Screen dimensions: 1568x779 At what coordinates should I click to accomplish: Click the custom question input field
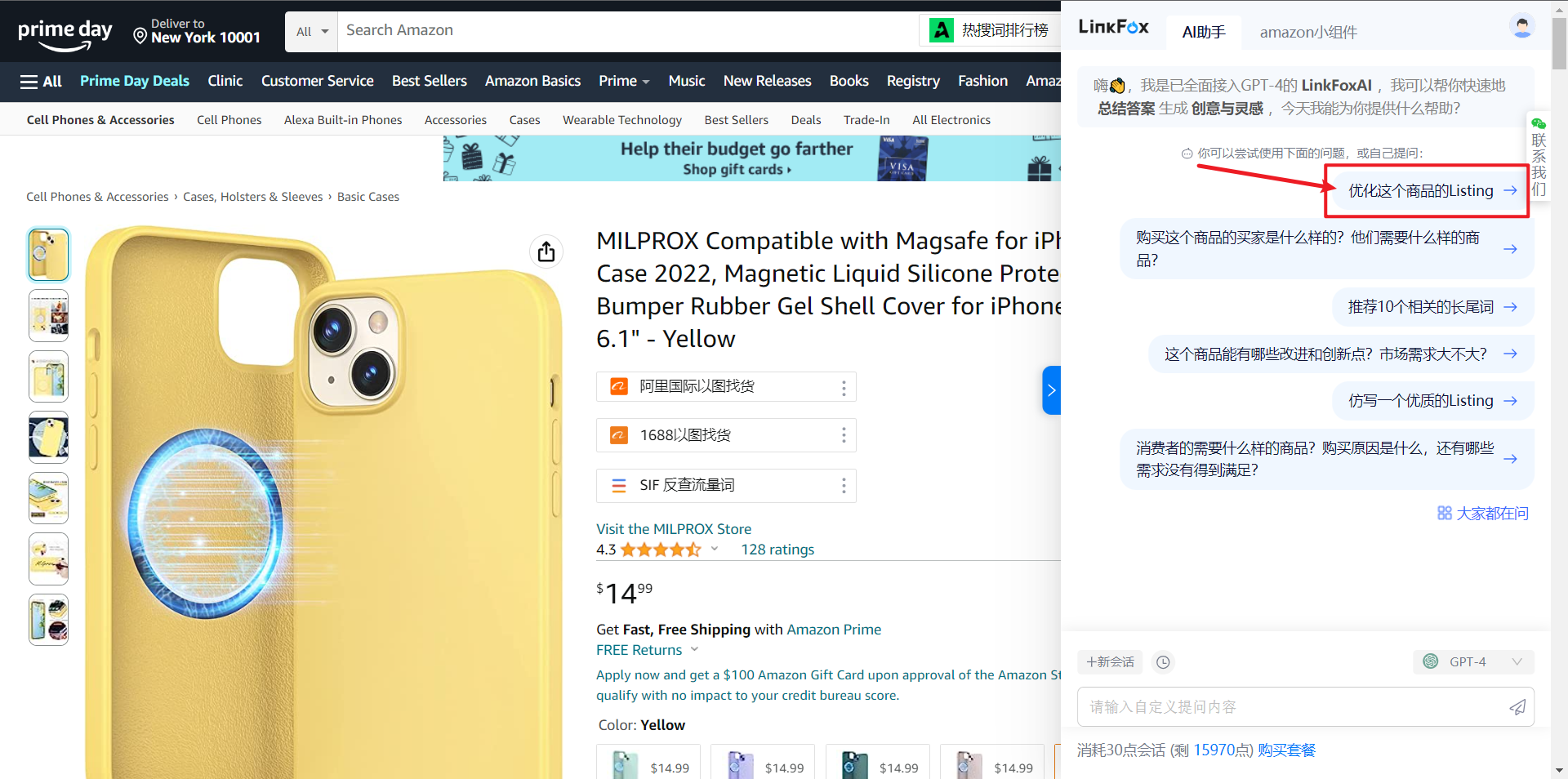click(x=1290, y=707)
